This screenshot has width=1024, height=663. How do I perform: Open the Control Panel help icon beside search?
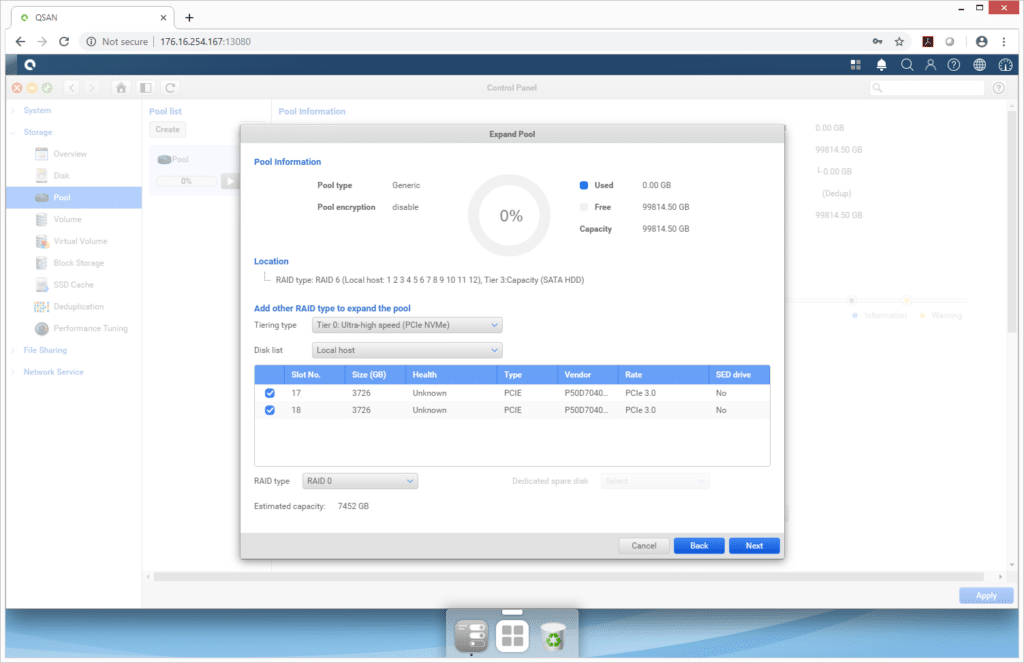pyautogui.click(x=999, y=88)
